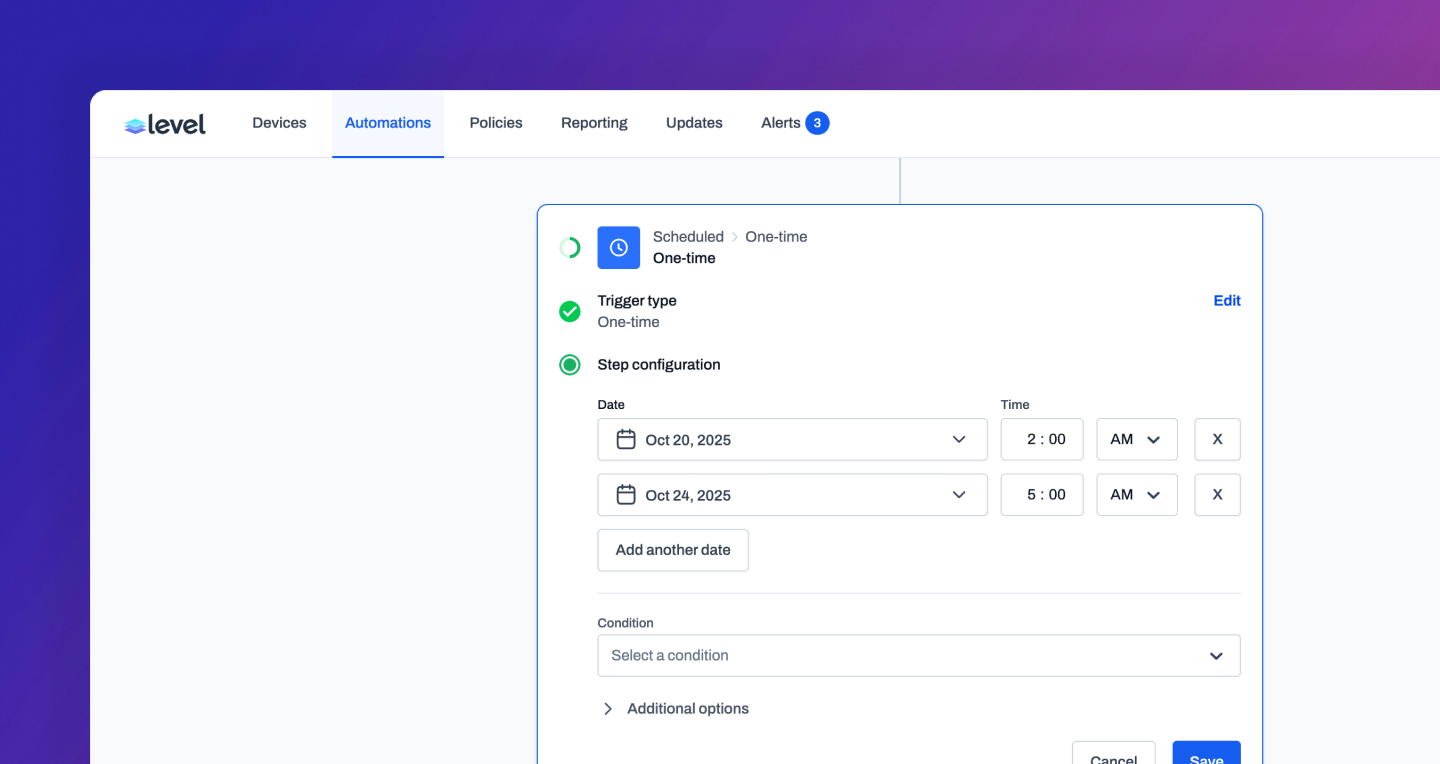The height and width of the screenshot is (764, 1440).
Task: Click the Step configuration progress circle
Action: point(570,365)
